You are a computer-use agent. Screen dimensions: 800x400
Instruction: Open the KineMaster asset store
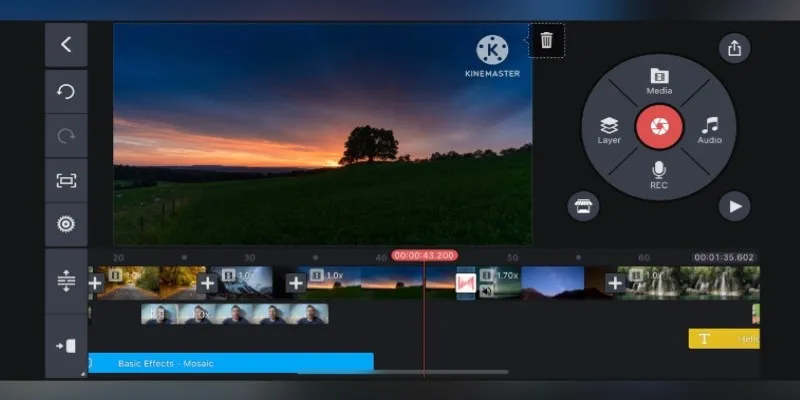pos(583,206)
